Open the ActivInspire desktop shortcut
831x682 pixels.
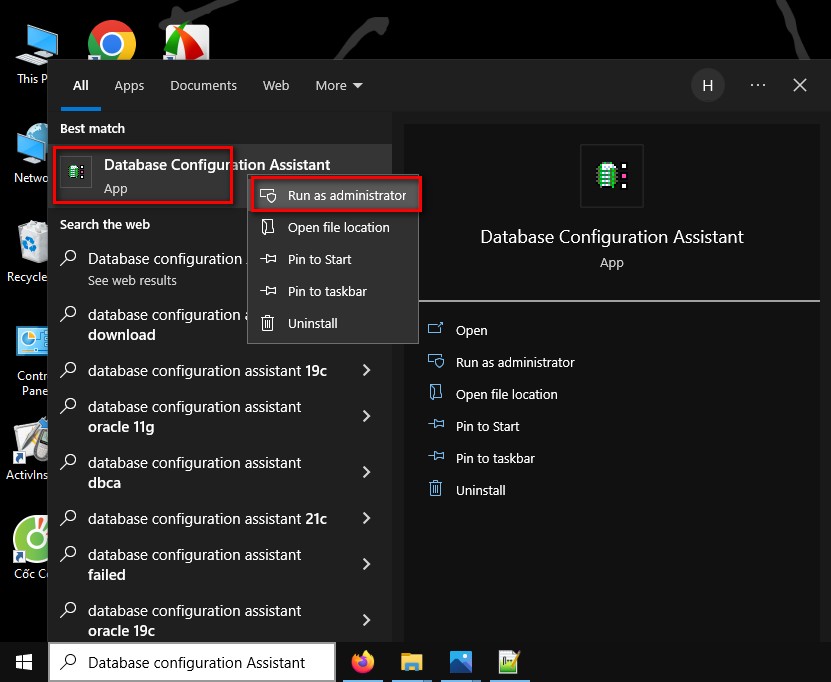(28, 449)
